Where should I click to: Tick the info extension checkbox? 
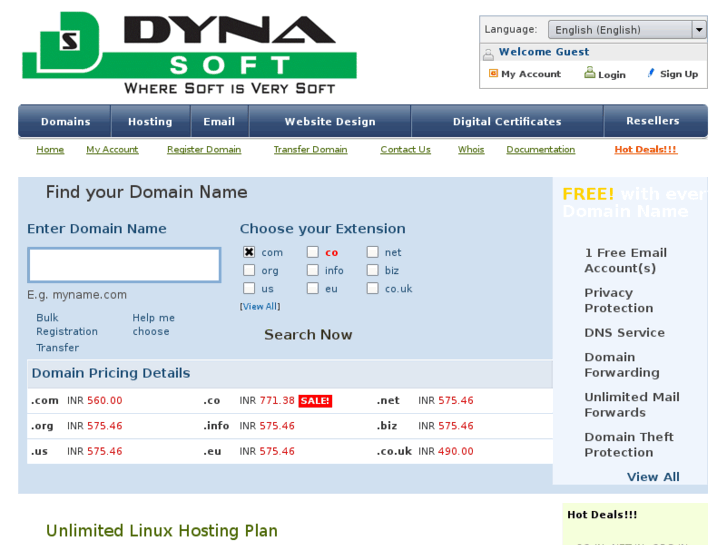(313, 270)
